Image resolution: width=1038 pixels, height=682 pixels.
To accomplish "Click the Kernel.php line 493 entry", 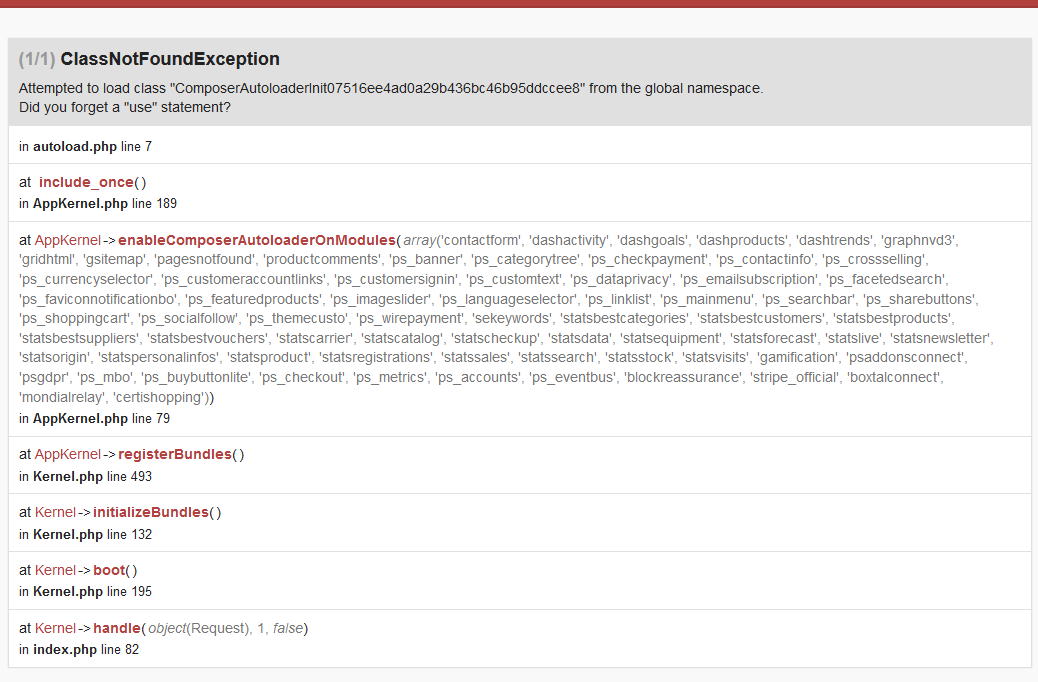I will pos(85,477).
